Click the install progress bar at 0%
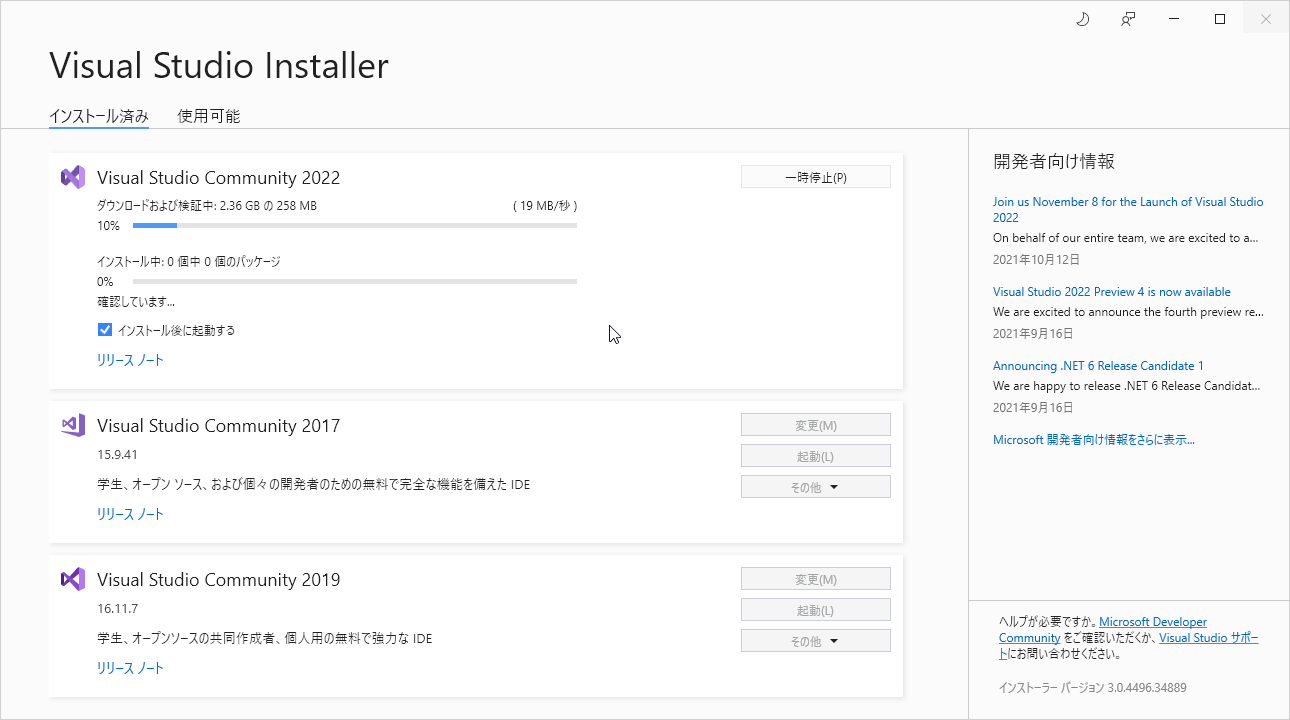This screenshot has width=1290, height=720. (355, 282)
